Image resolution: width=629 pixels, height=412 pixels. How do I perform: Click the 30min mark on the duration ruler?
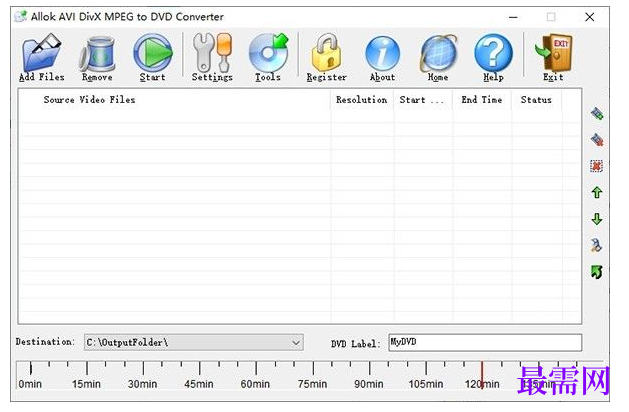tap(143, 375)
